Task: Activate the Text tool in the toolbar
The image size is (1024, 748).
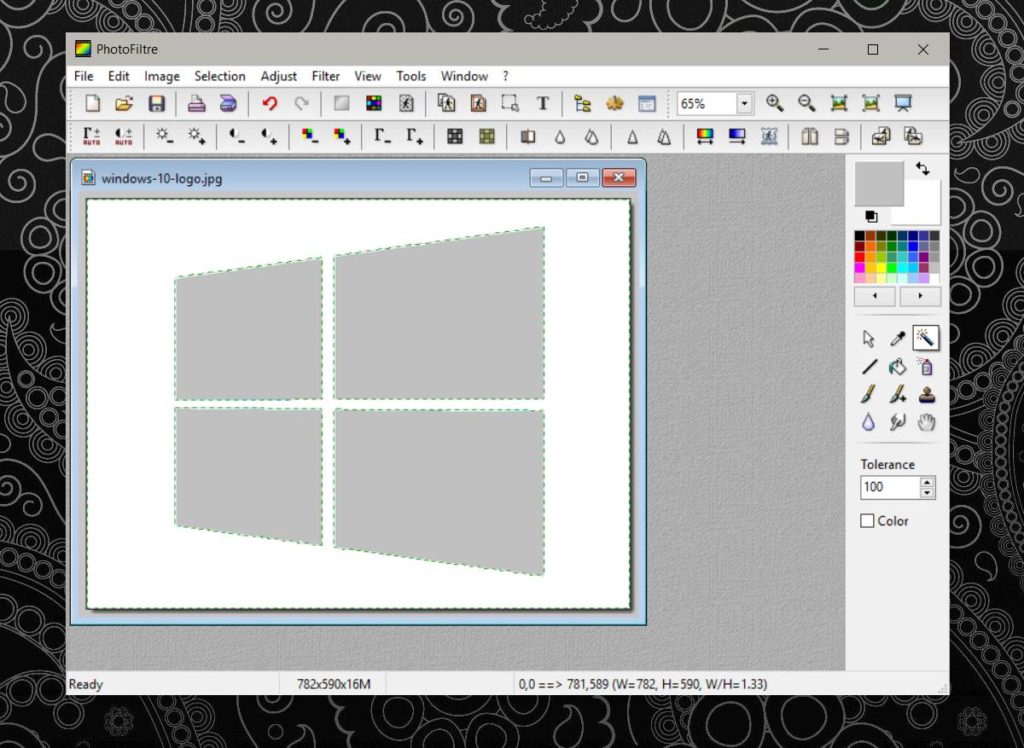Action: [543, 103]
